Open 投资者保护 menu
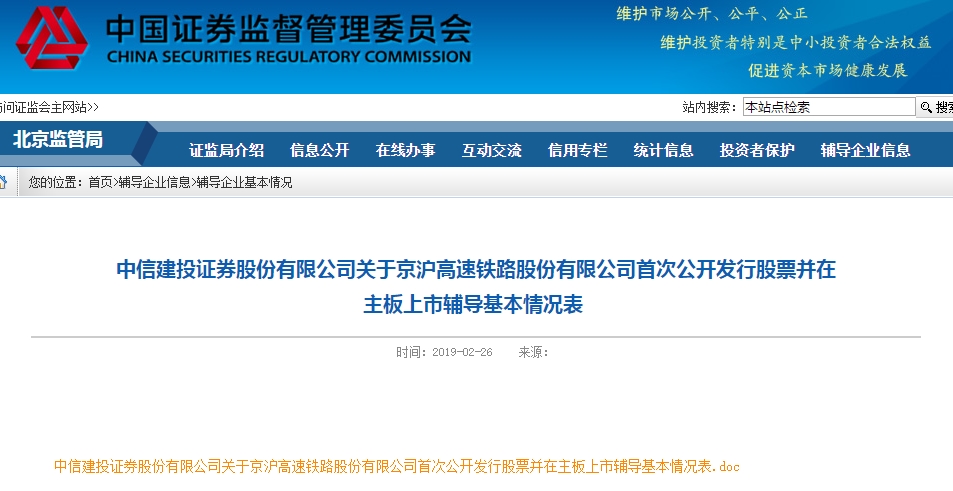953x491 pixels. [x=757, y=150]
